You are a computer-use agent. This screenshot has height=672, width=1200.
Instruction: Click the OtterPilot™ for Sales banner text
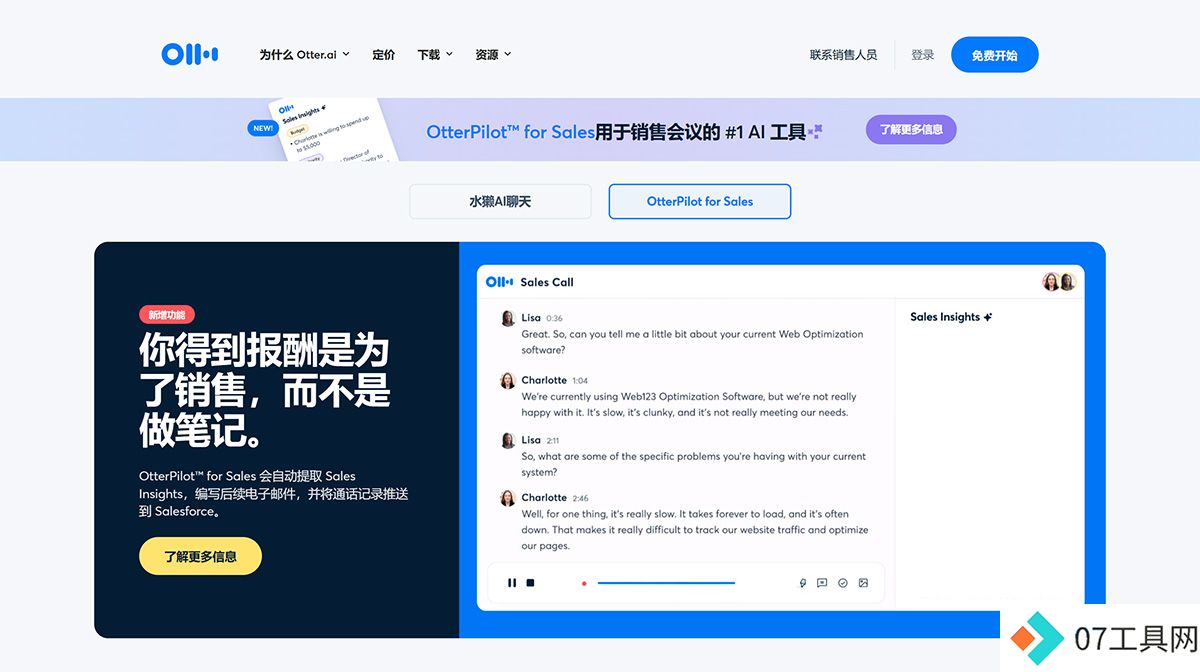tap(510, 132)
